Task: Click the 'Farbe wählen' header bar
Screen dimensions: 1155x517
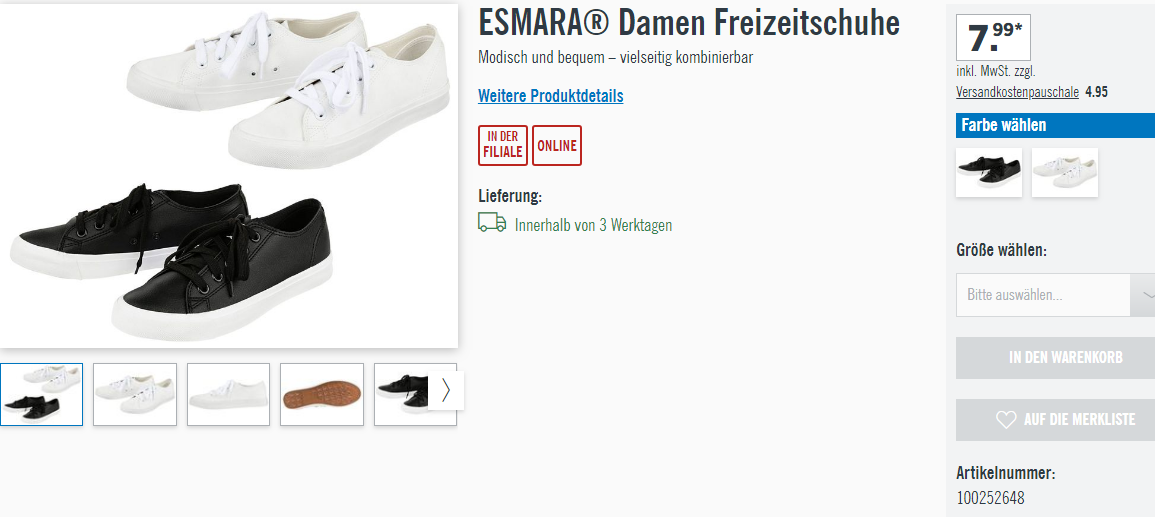Action: click(x=1056, y=125)
